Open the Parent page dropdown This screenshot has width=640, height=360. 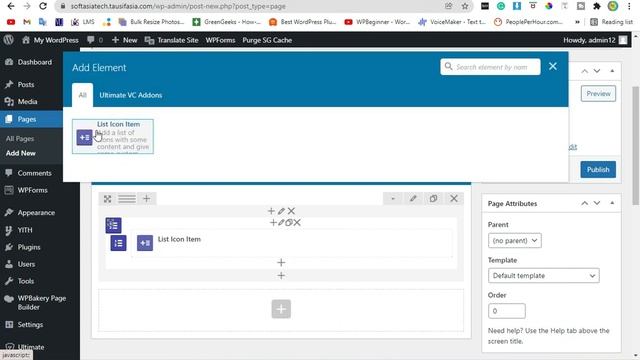pyautogui.click(x=515, y=240)
